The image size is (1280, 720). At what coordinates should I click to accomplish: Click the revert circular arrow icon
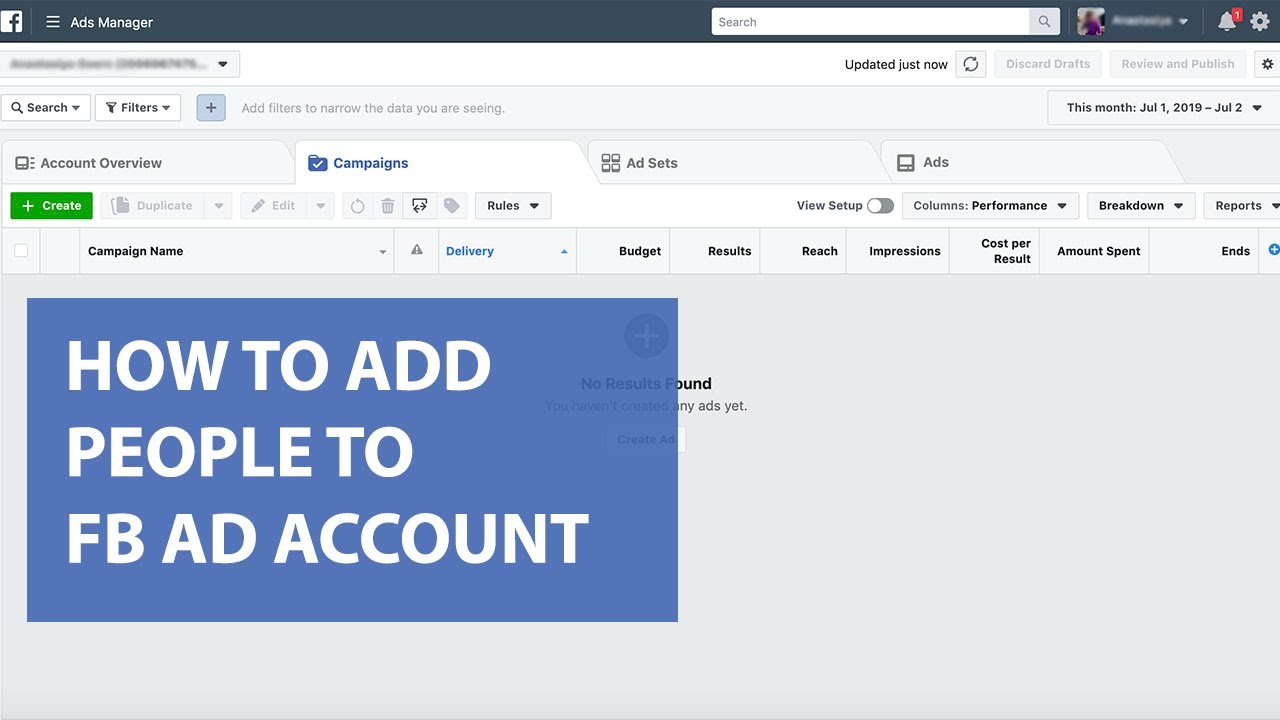tap(358, 206)
